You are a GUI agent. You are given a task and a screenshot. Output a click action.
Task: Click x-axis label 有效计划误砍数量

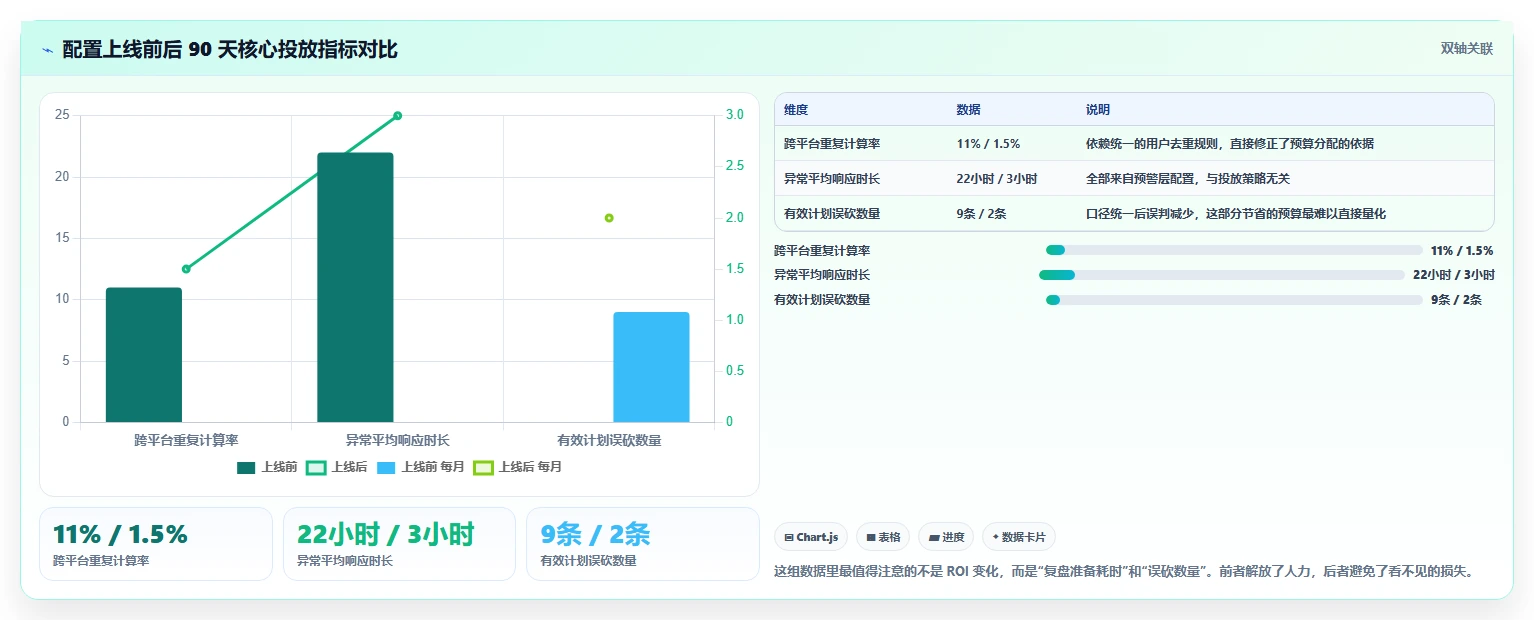(x=609, y=440)
